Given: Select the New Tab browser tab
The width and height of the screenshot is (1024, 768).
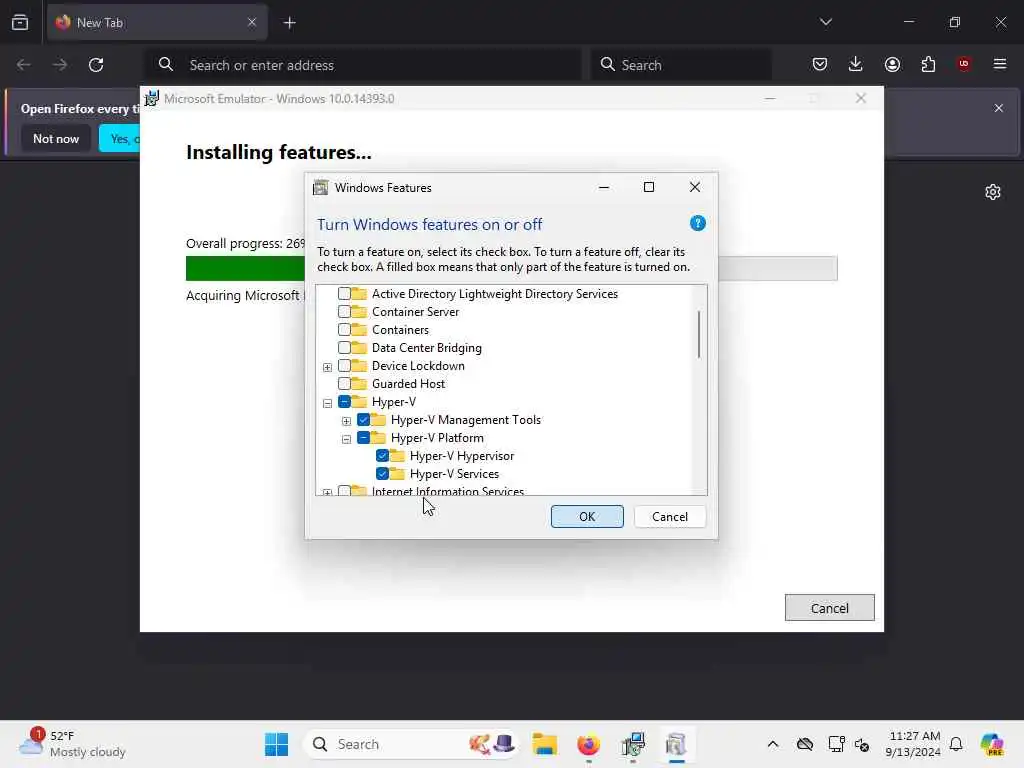Looking at the screenshot, I should 157,22.
